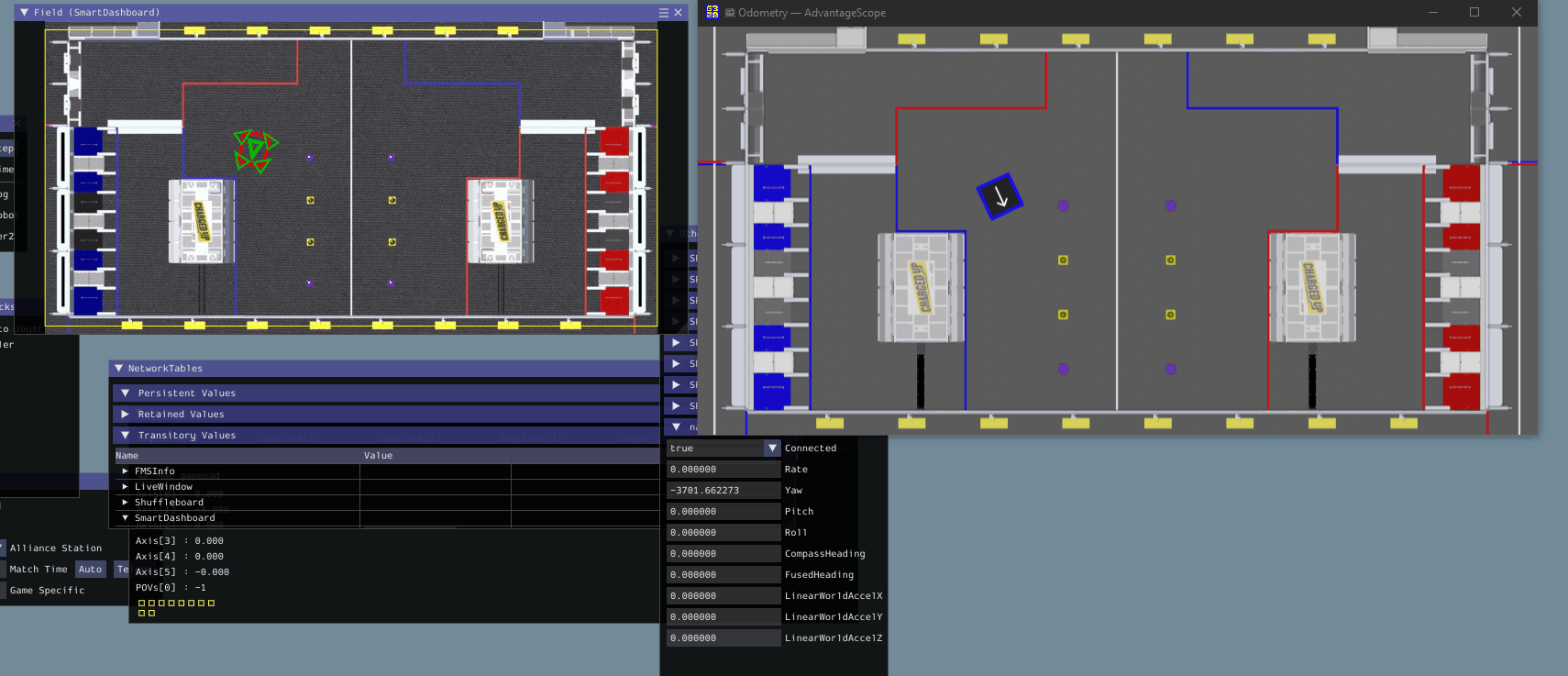Collapse the Transitory Values section
Image resolution: width=1568 pixels, height=676 pixels.
pos(126,435)
